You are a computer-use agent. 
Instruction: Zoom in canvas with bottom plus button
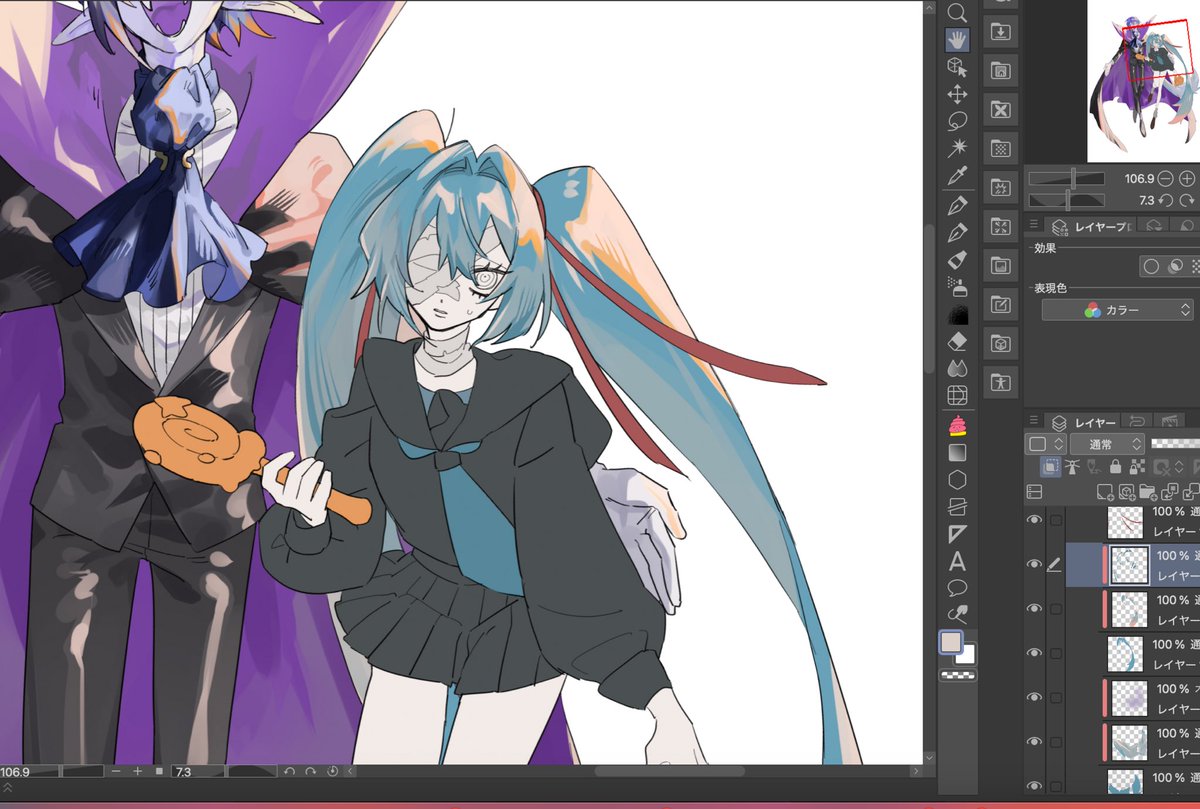point(138,772)
